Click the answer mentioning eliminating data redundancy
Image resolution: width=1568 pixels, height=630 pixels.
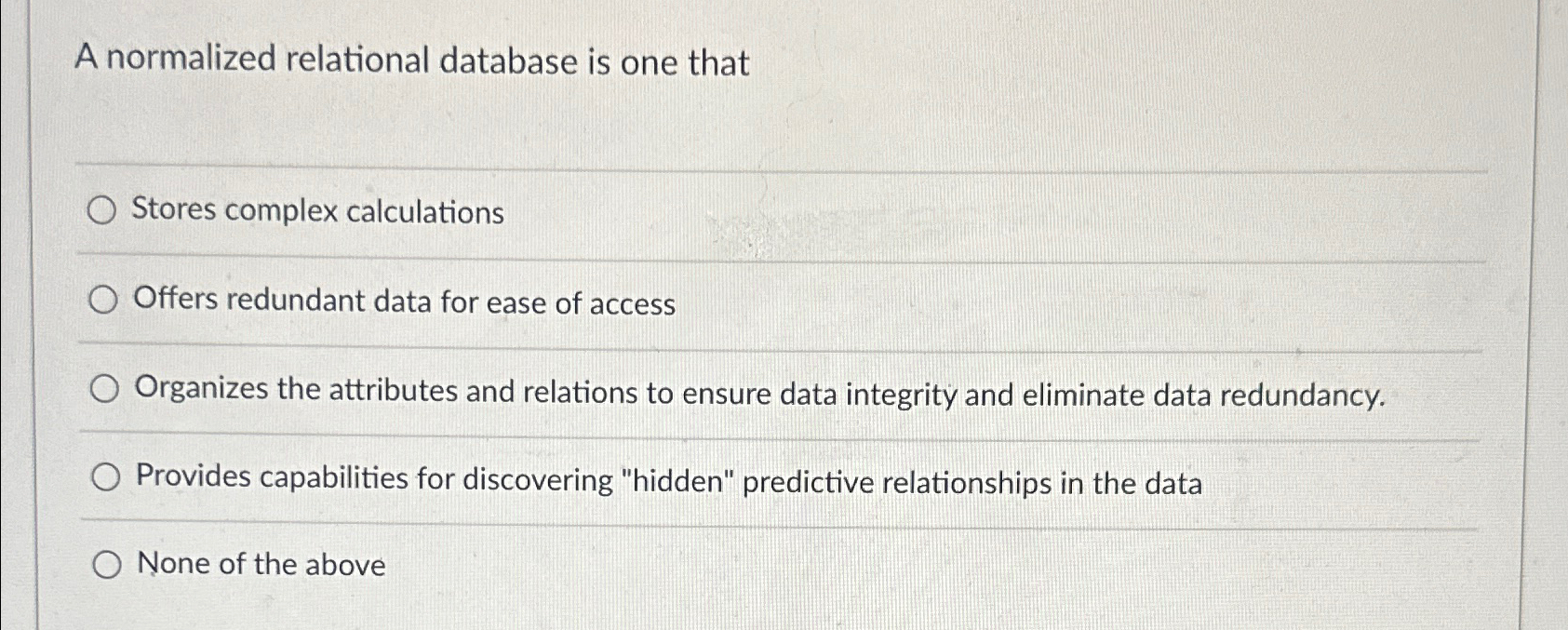(x=758, y=393)
